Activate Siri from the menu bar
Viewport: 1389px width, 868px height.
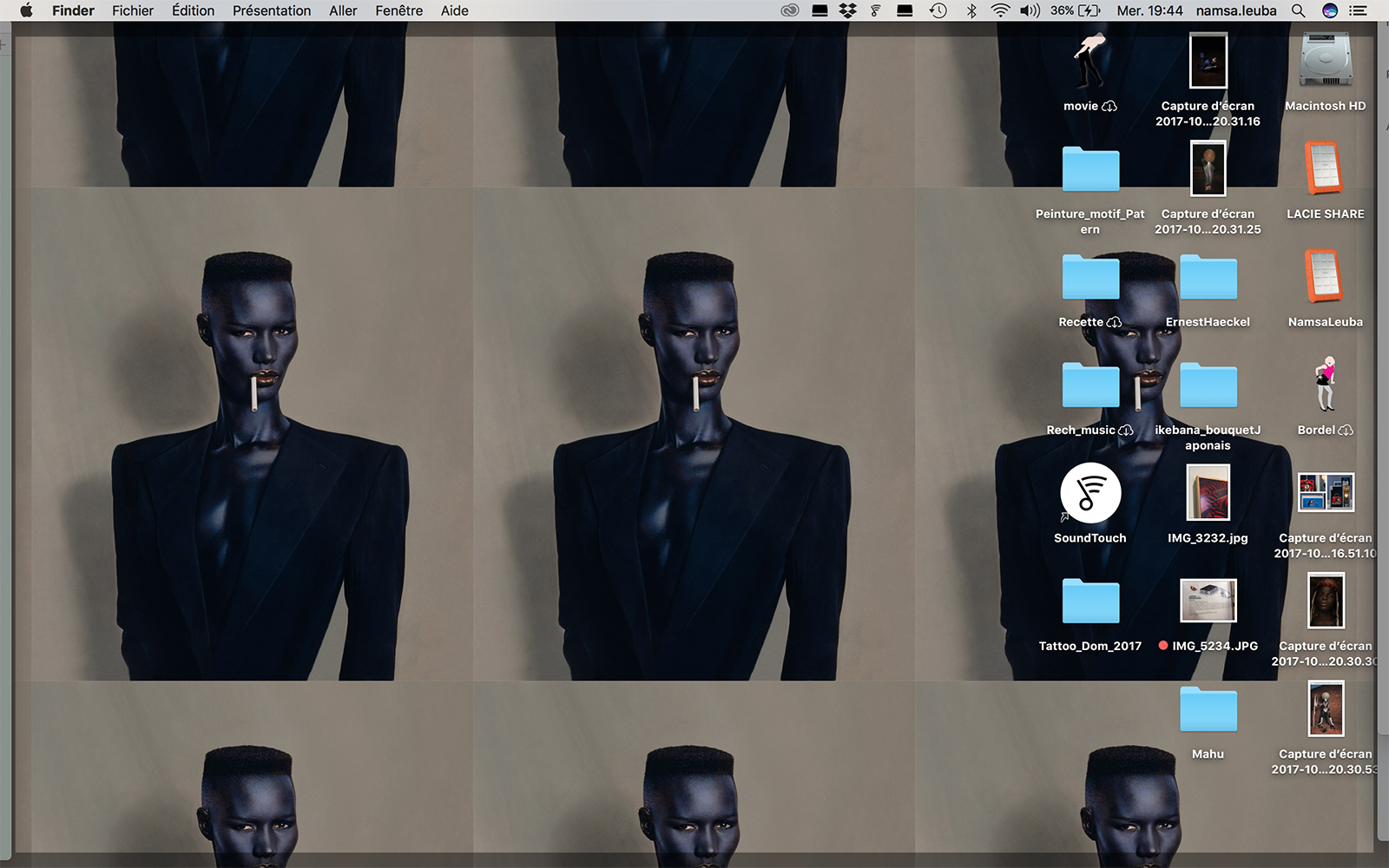[x=1329, y=10]
